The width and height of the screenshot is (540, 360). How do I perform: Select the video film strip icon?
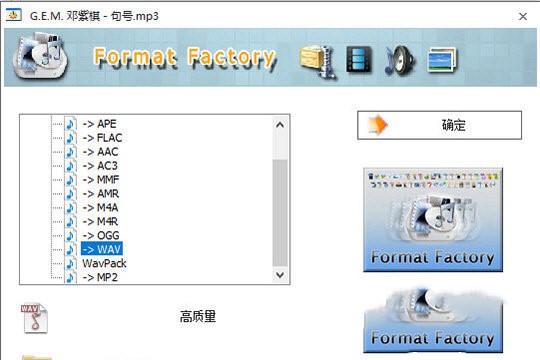[x=359, y=59]
